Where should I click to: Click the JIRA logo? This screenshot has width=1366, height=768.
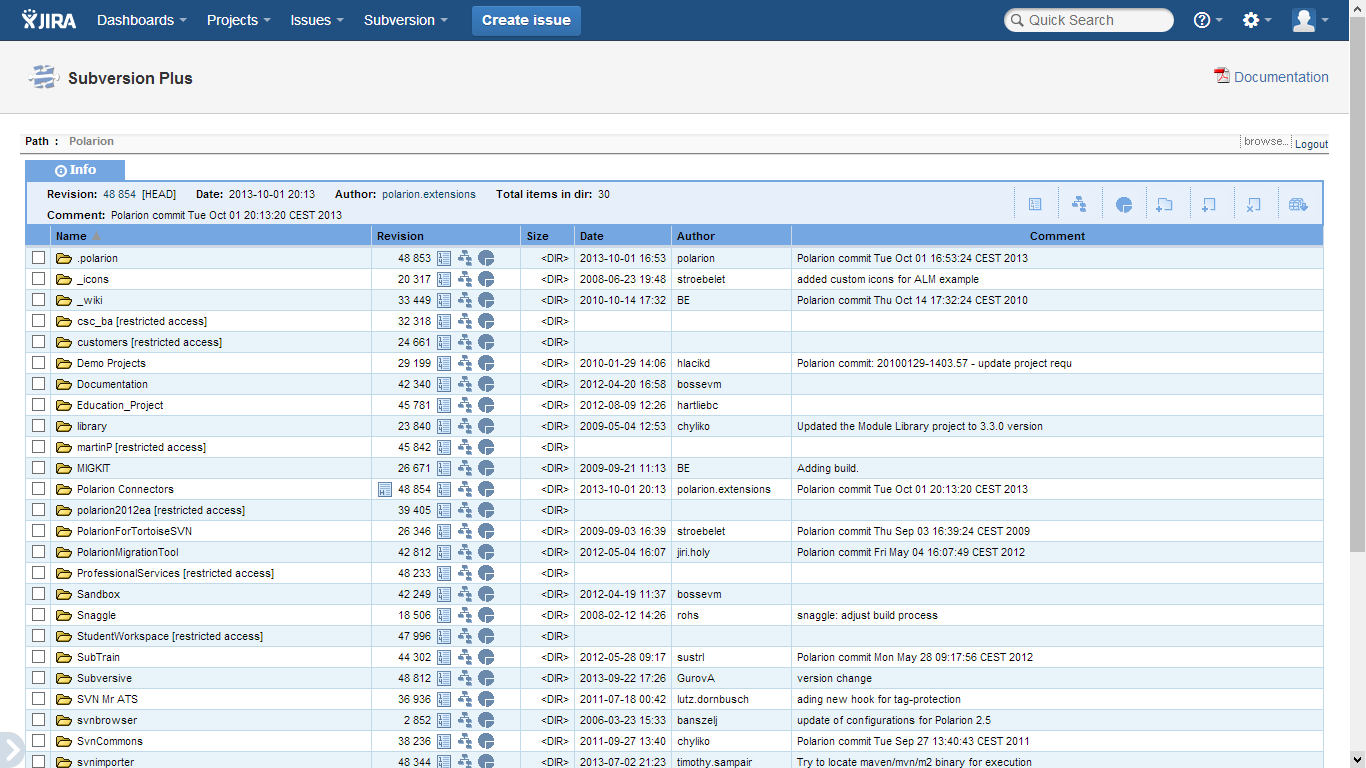tap(48, 20)
